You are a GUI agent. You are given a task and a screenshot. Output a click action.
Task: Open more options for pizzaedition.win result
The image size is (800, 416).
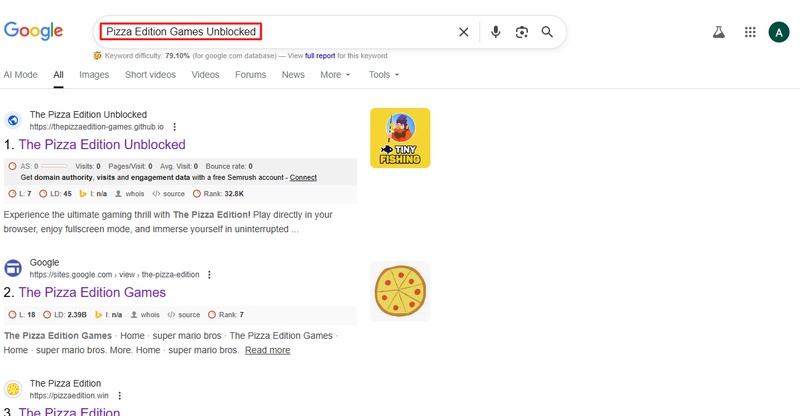coord(119,396)
